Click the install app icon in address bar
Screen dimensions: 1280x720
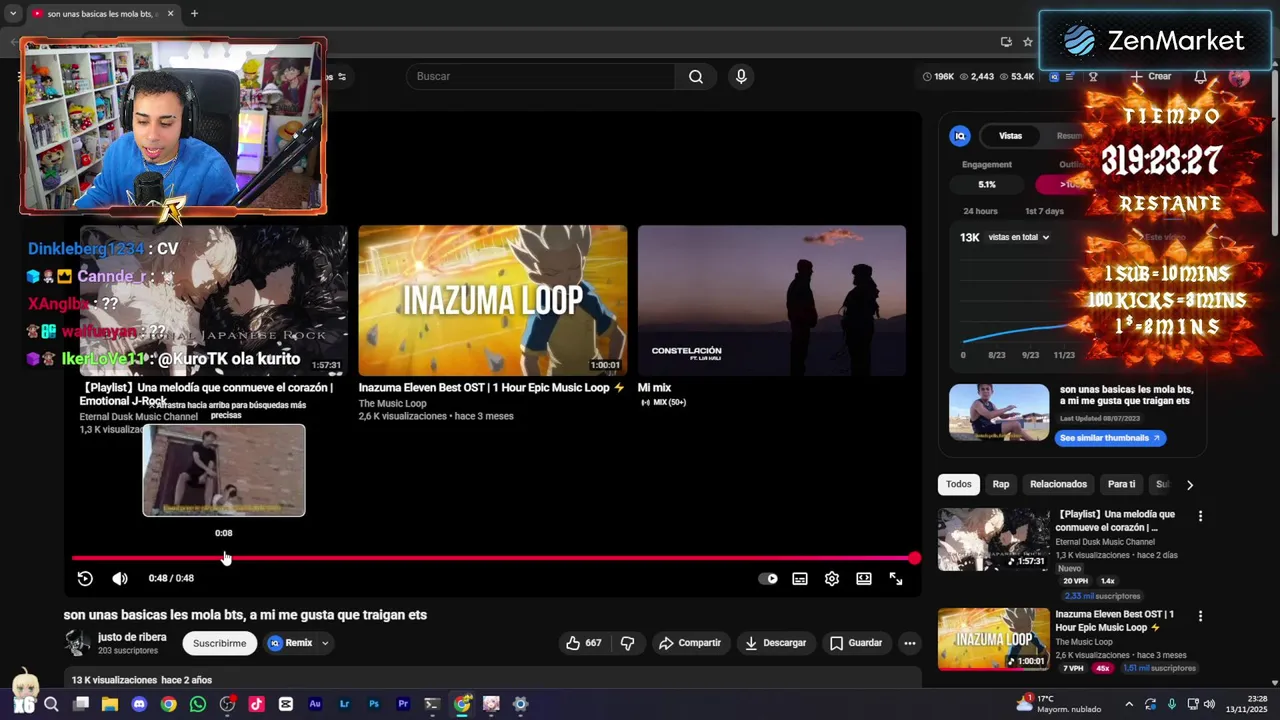1006,42
